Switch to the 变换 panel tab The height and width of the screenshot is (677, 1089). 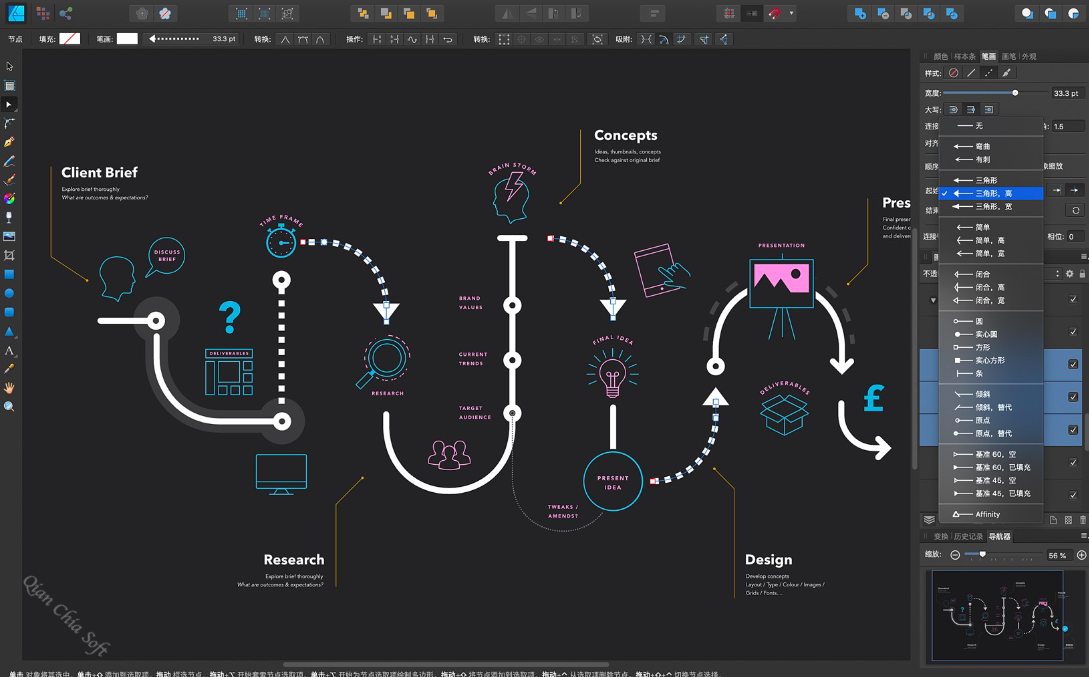click(x=941, y=537)
